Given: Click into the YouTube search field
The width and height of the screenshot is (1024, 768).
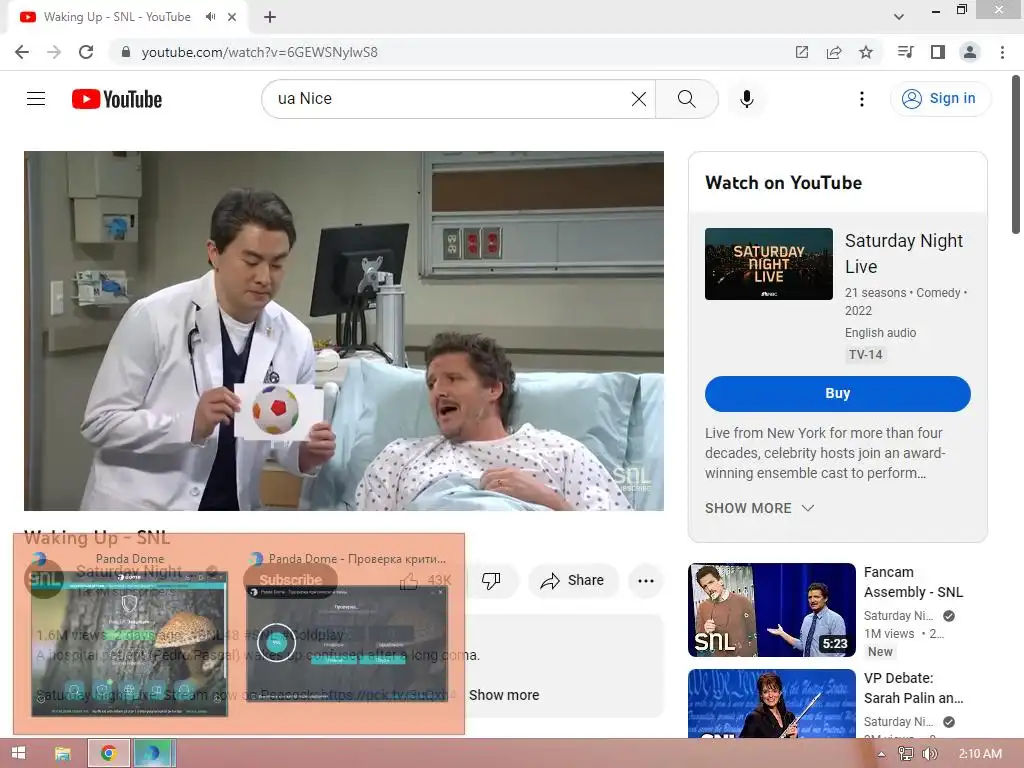Looking at the screenshot, I should (x=451, y=99).
